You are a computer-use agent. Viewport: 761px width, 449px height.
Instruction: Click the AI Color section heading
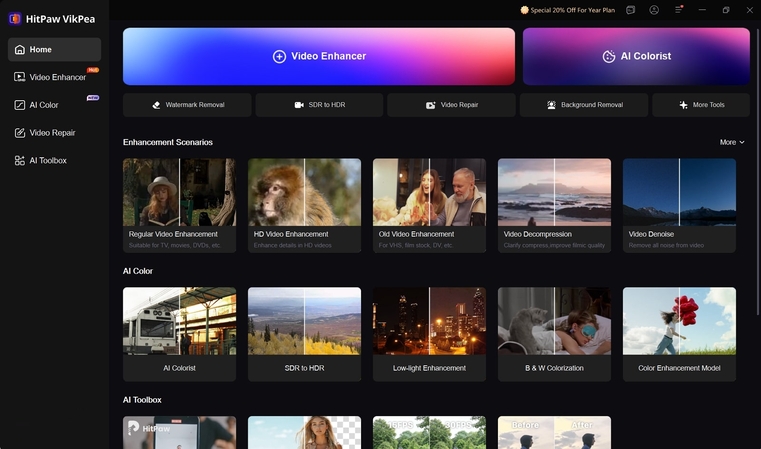(138, 271)
